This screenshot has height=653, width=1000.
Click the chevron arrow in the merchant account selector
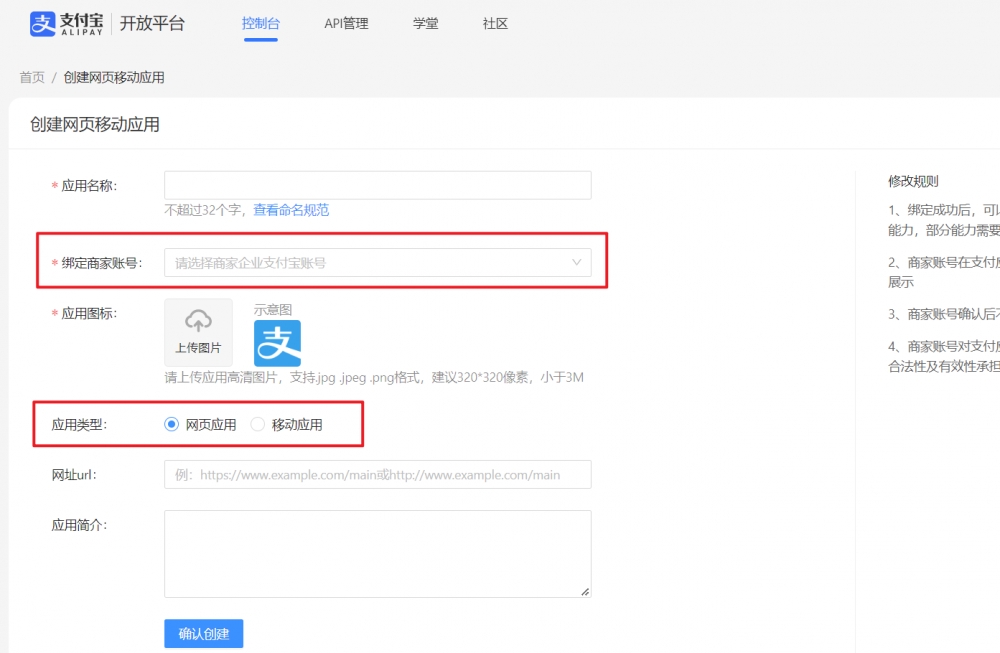(577, 263)
